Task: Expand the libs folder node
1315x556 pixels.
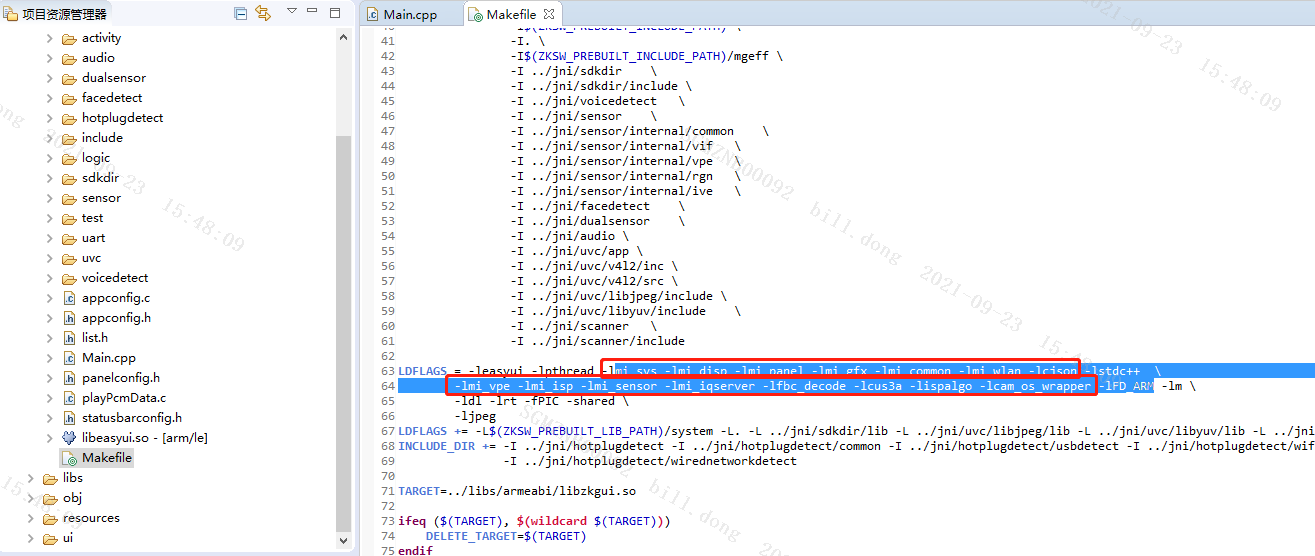Action: 31,478
